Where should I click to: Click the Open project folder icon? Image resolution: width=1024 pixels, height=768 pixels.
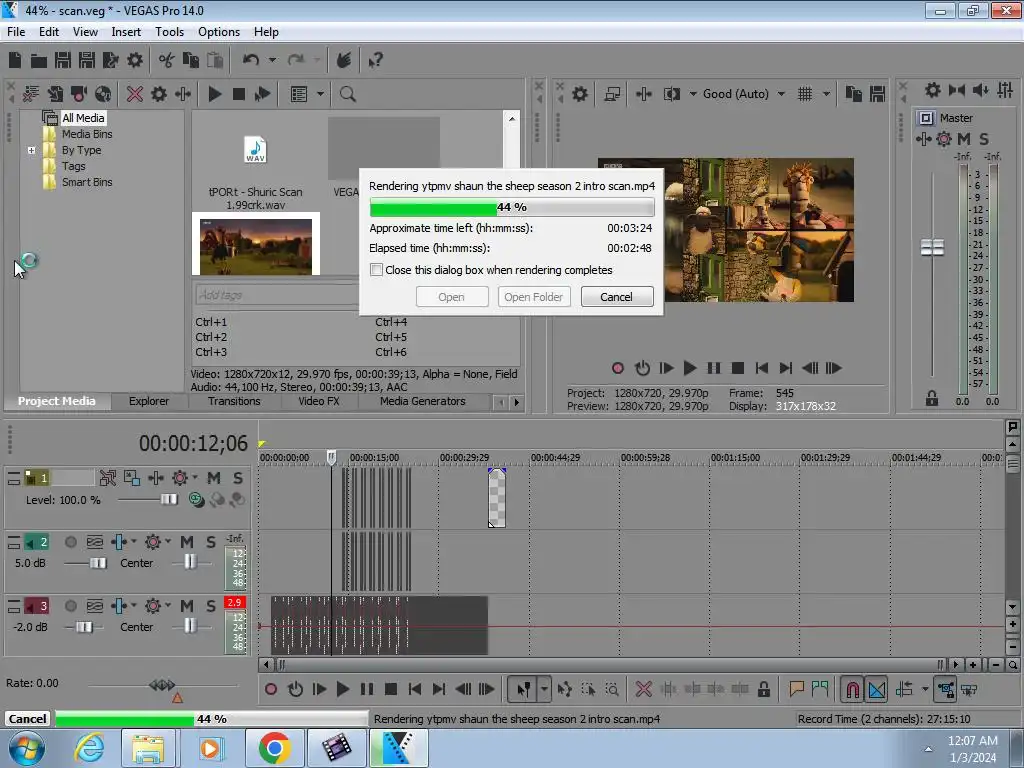point(39,61)
